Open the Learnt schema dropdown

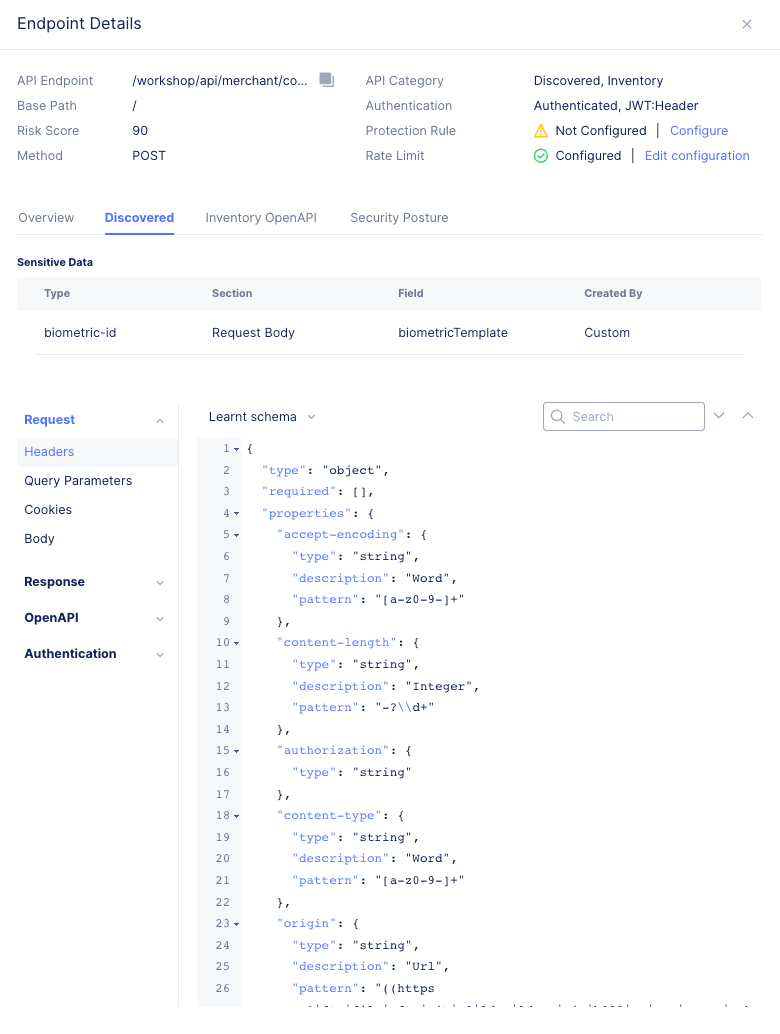pos(262,416)
